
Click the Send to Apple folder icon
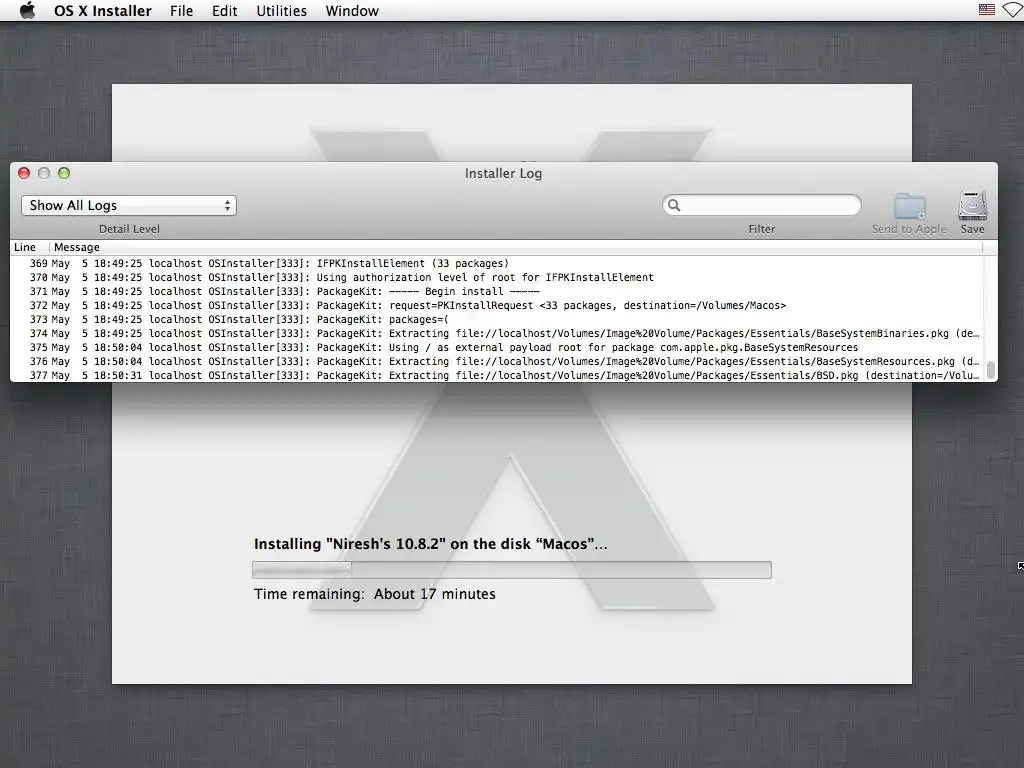coord(910,206)
